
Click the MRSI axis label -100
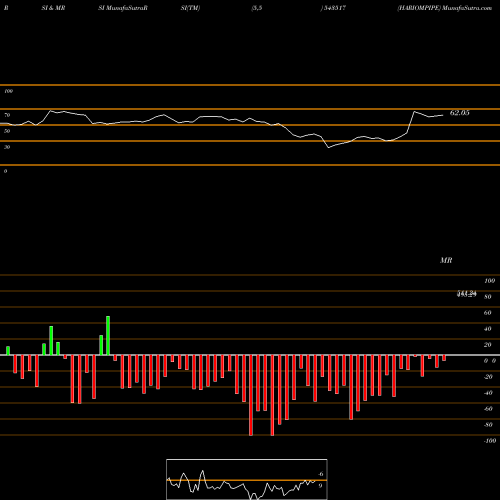tap(490, 441)
